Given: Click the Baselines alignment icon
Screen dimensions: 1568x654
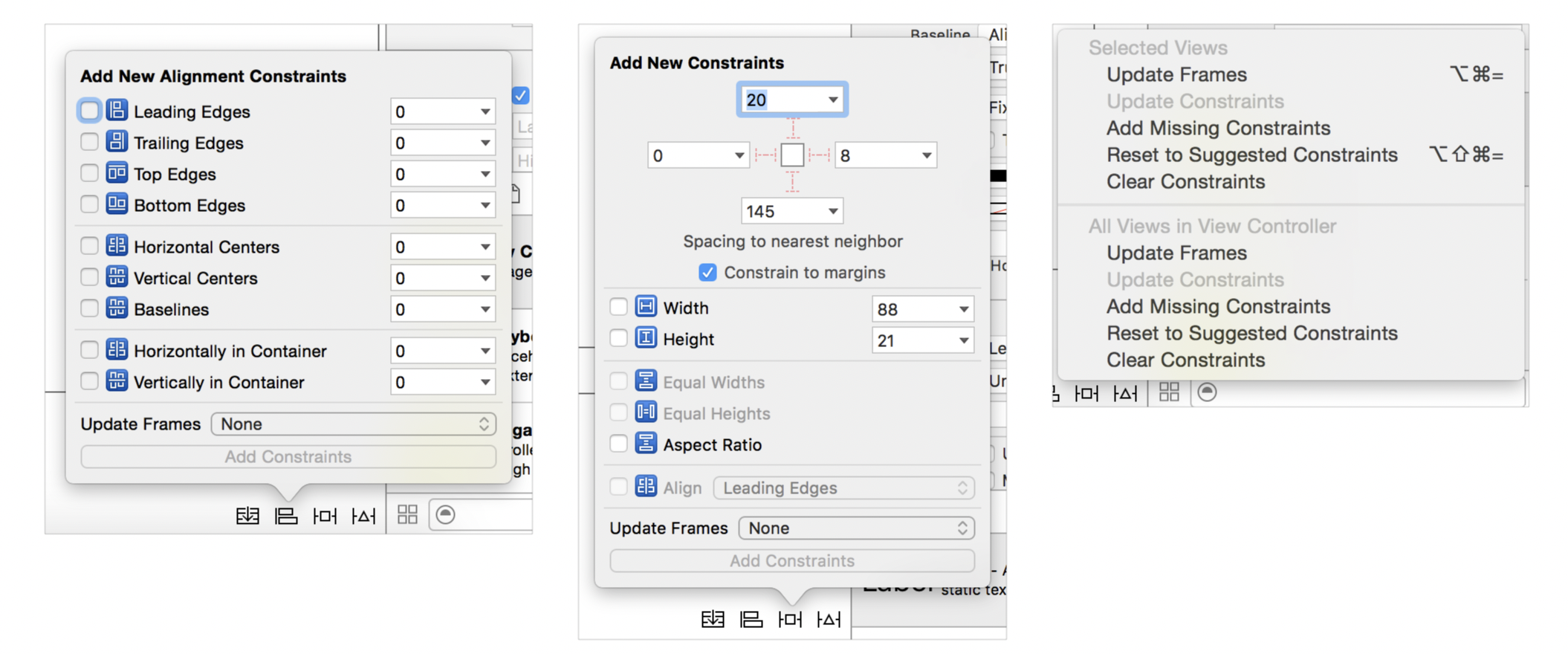Looking at the screenshot, I should click(x=117, y=308).
